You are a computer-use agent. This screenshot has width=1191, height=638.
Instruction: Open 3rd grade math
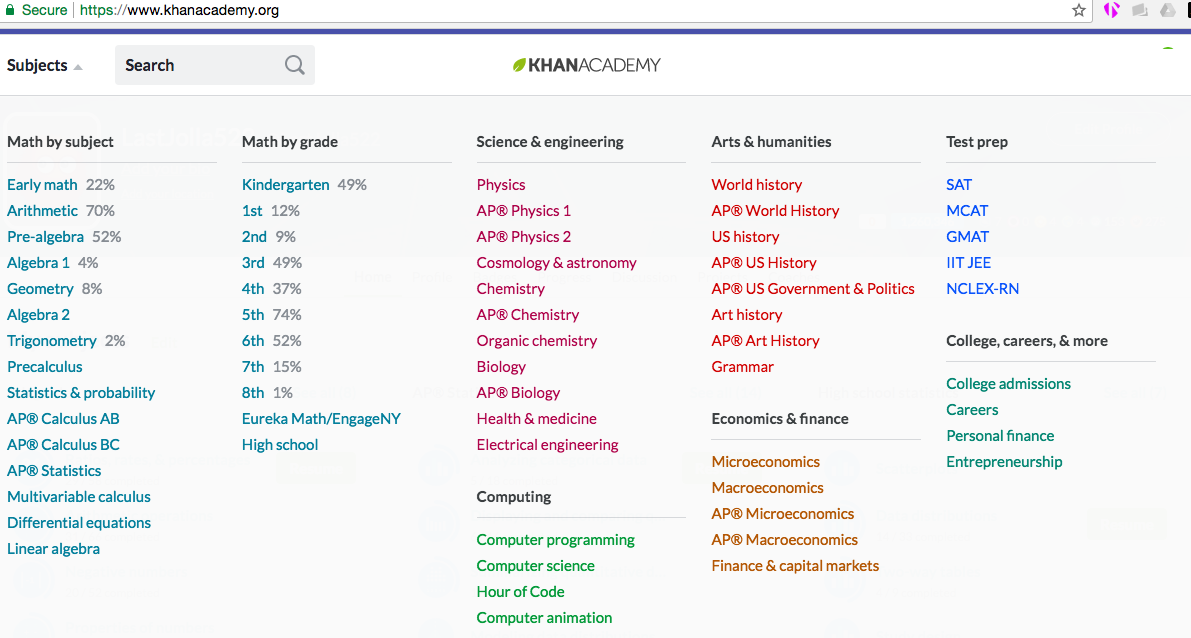point(253,262)
